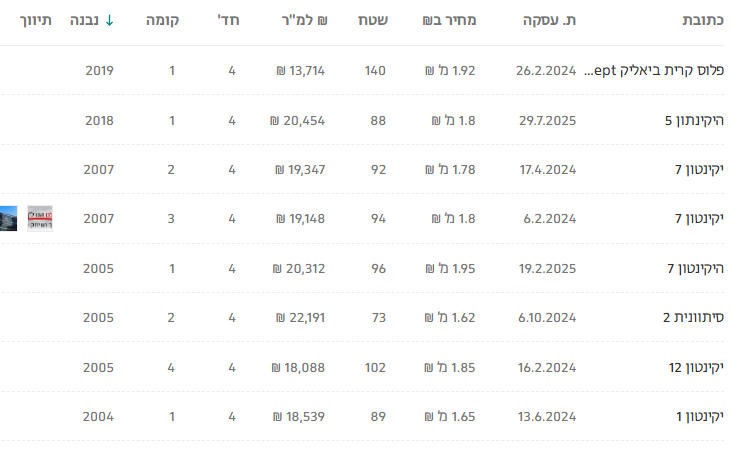This screenshot has width=751, height=461.
Task: Open the blue building photo thumbnail
Action: (x=8, y=218)
